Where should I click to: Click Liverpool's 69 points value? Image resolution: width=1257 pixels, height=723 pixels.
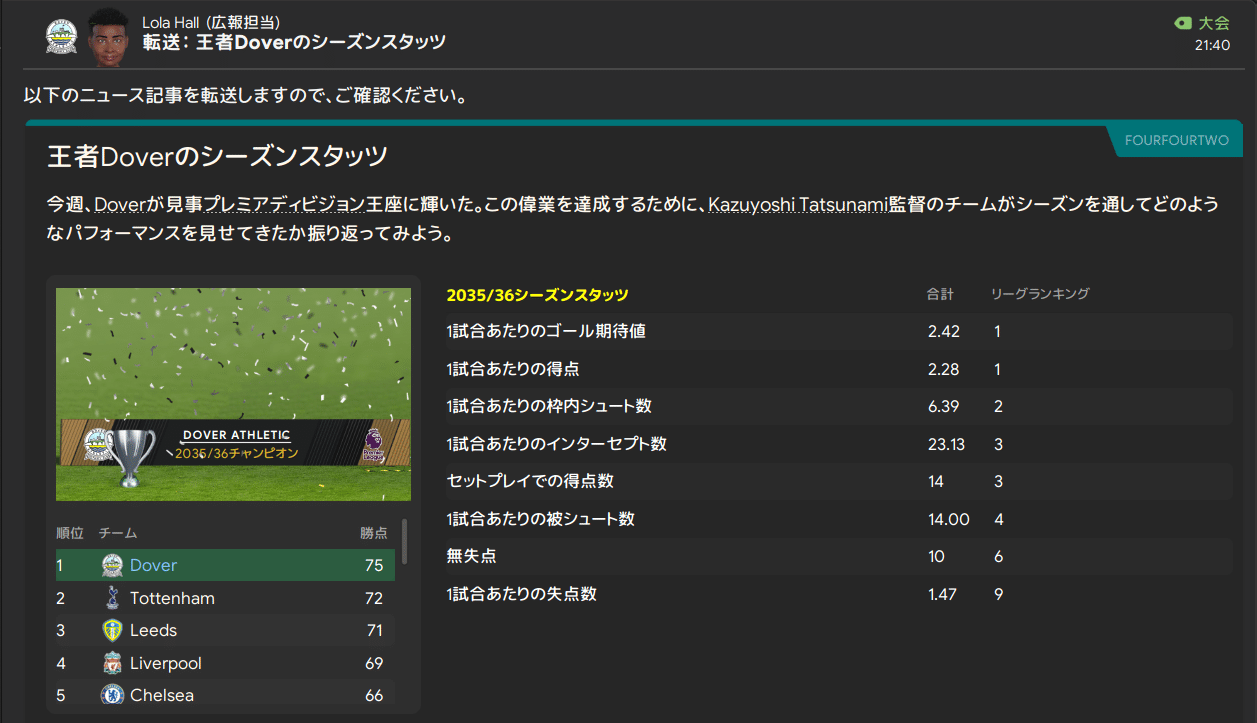pos(374,663)
